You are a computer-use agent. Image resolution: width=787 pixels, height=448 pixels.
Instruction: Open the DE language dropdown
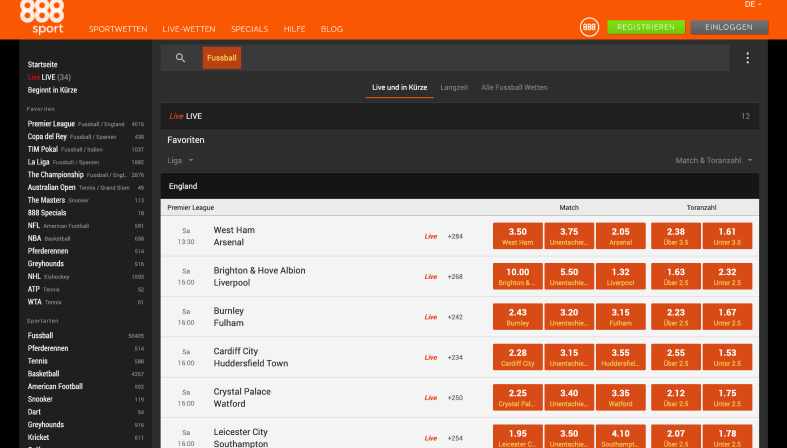pos(753,4)
